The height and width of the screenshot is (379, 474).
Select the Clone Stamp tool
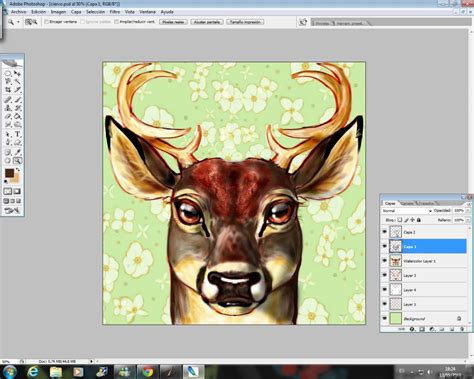pos(8,108)
